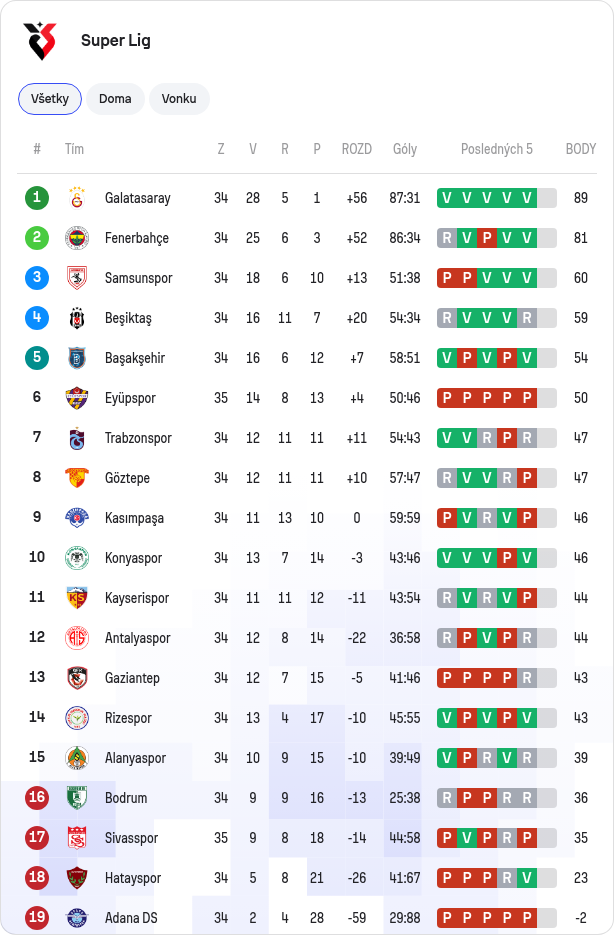Open the Trabzonspor club logo
The width and height of the screenshot is (614, 935).
[x=77, y=438]
